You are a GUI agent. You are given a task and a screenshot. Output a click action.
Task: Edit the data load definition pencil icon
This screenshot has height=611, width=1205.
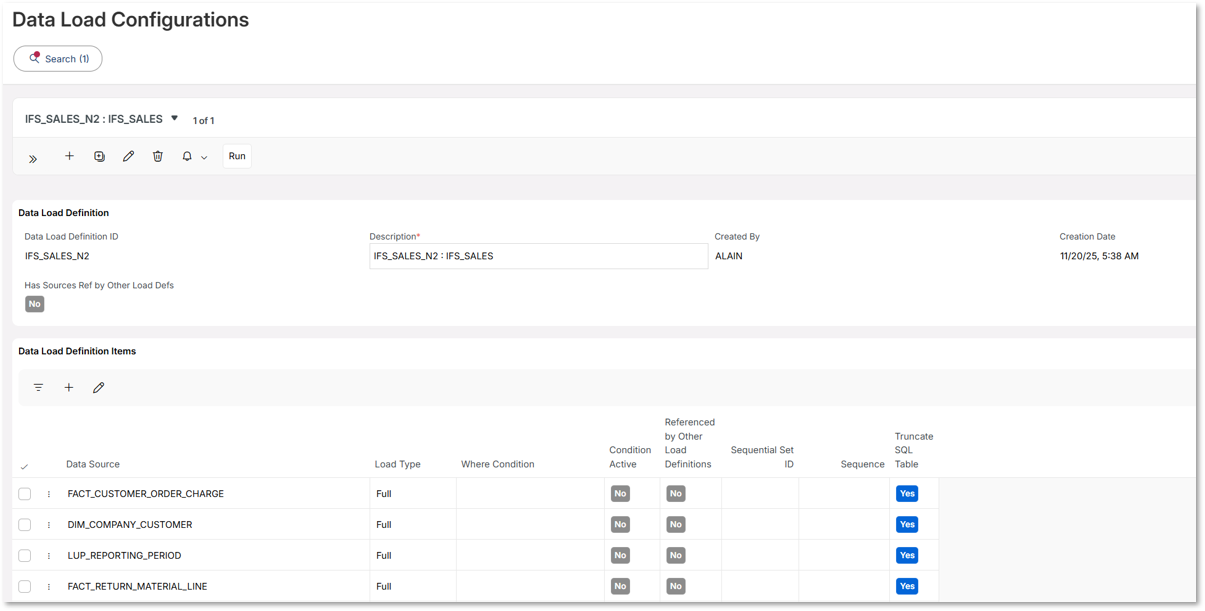coord(128,156)
